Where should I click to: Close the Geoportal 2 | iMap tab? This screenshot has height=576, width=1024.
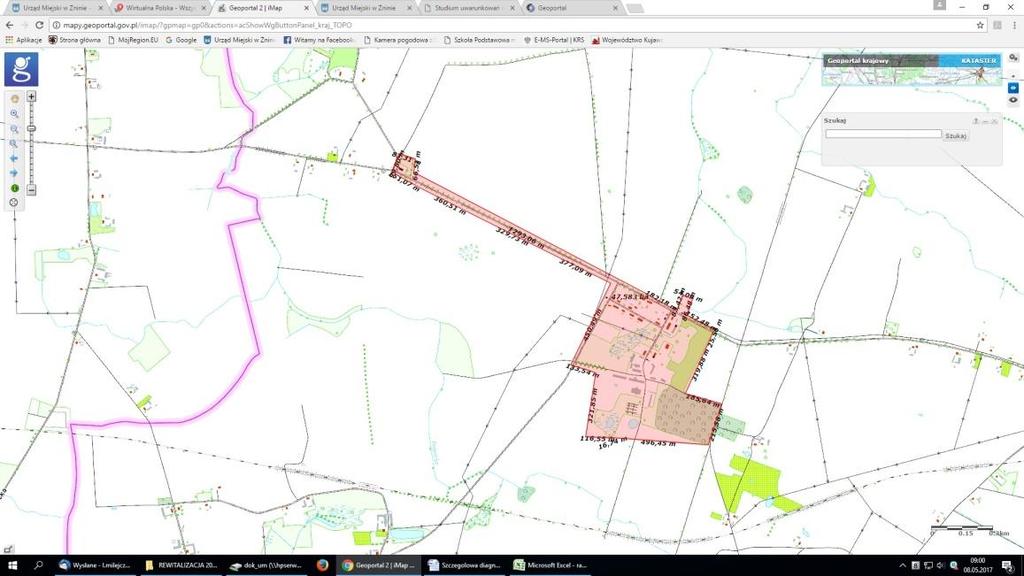tap(306, 8)
